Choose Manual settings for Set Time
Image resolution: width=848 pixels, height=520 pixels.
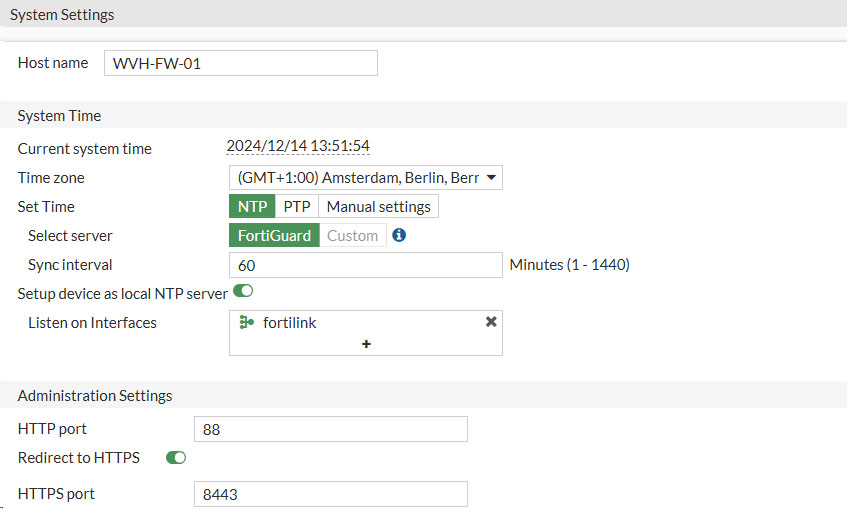(379, 207)
